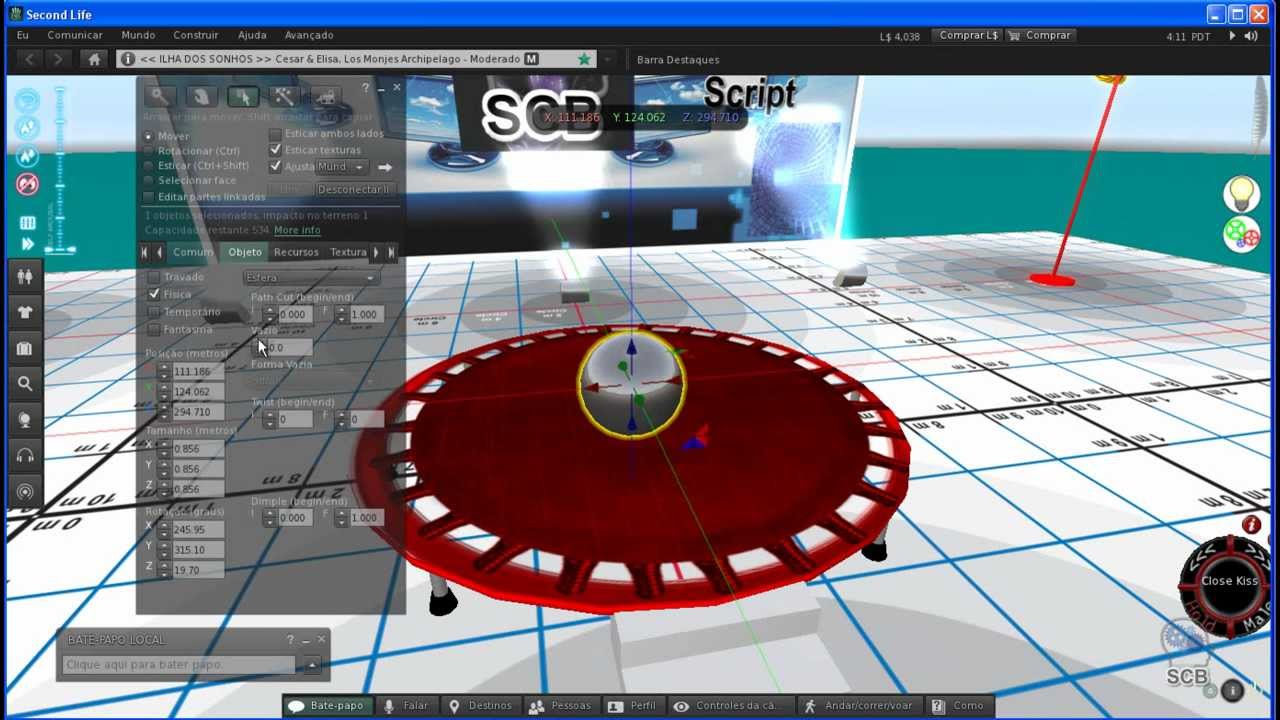Go back with navigation back arrow
1280x720 pixels.
(x=30, y=59)
